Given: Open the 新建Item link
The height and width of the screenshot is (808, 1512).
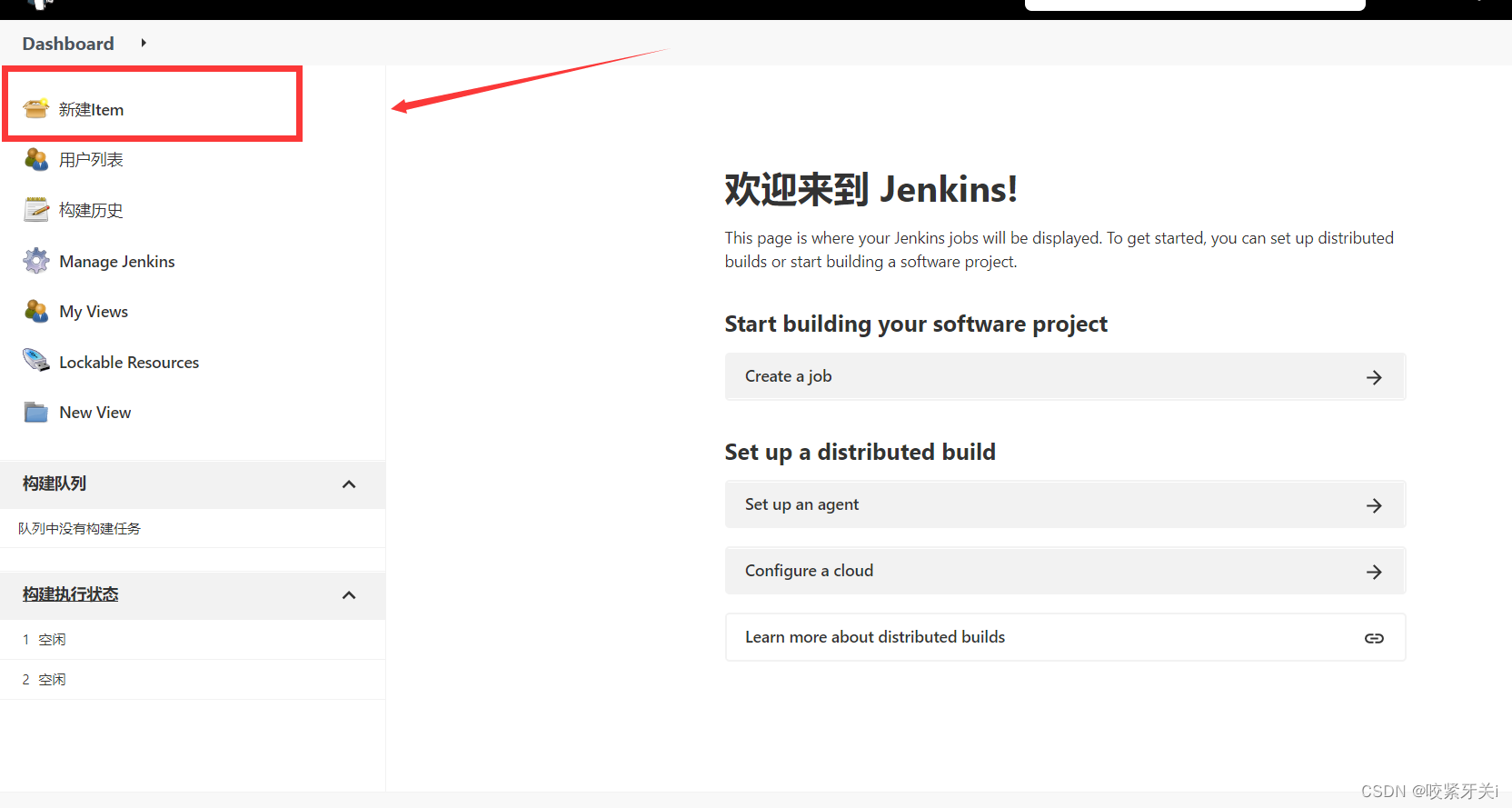Looking at the screenshot, I should pyautogui.click(x=91, y=110).
